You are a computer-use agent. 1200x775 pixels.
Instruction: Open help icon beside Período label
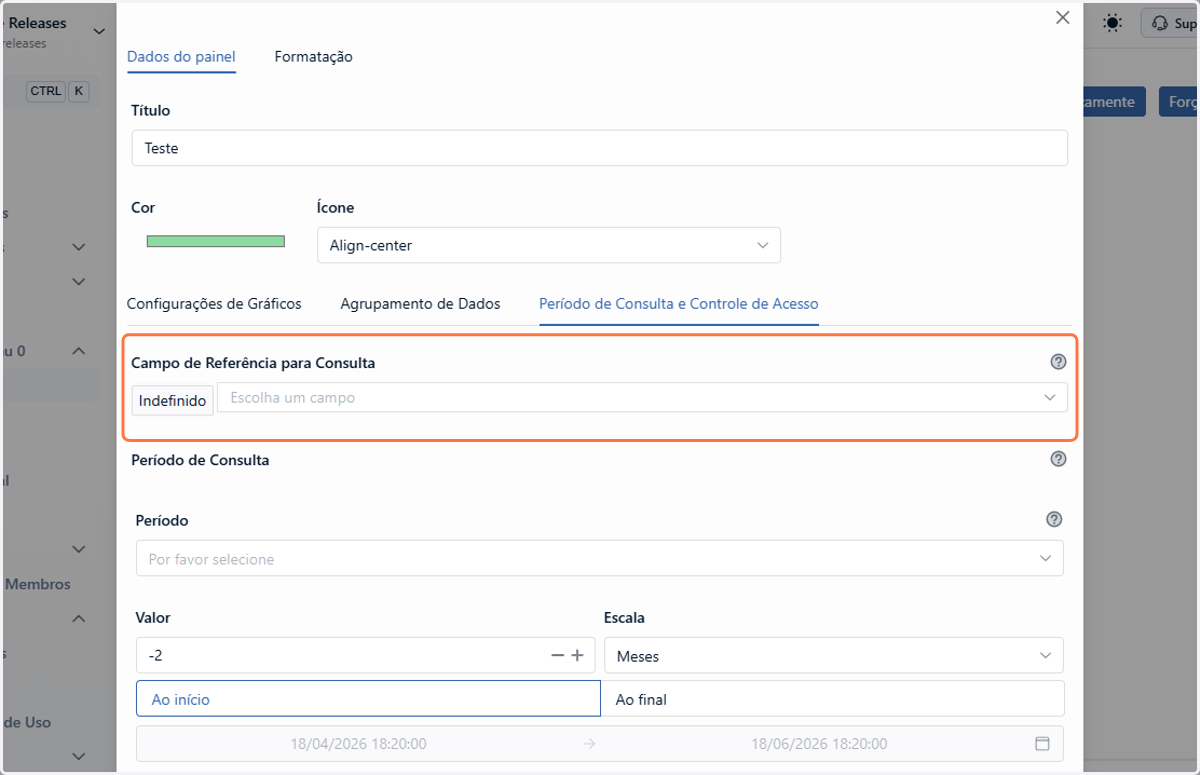[1053, 519]
